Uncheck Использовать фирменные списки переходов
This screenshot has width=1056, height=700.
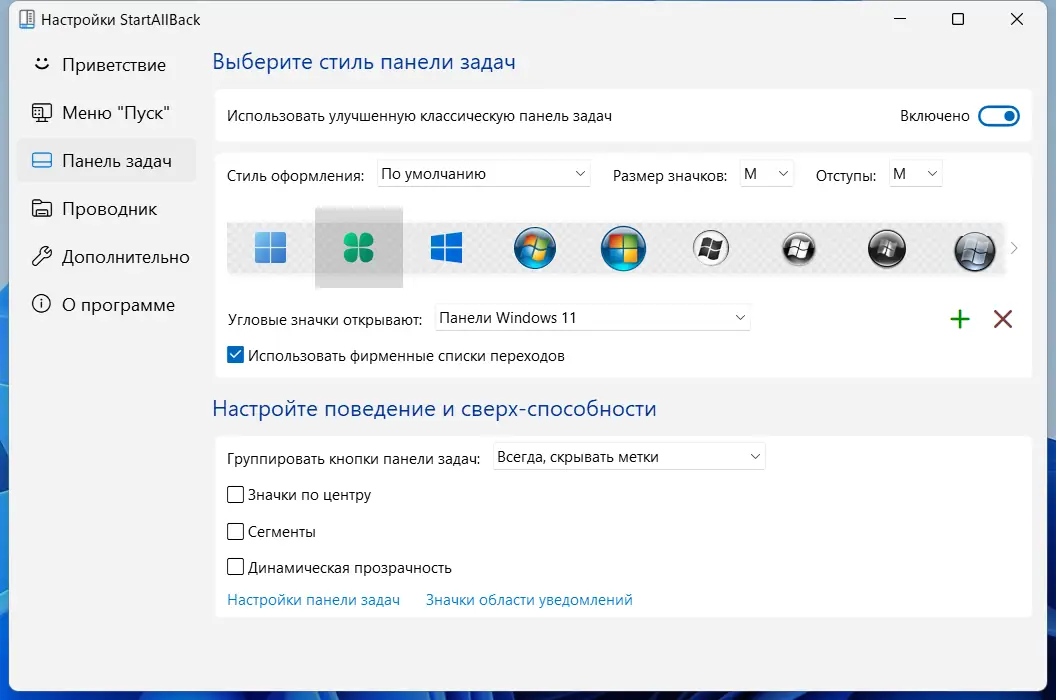point(235,355)
